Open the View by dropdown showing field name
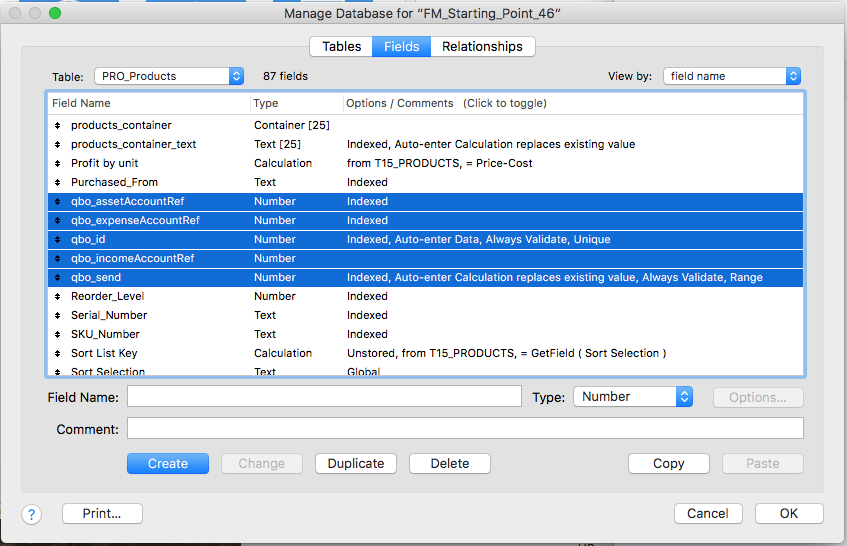Image resolution: width=847 pixels, height=546 pixels. (732, 76)
